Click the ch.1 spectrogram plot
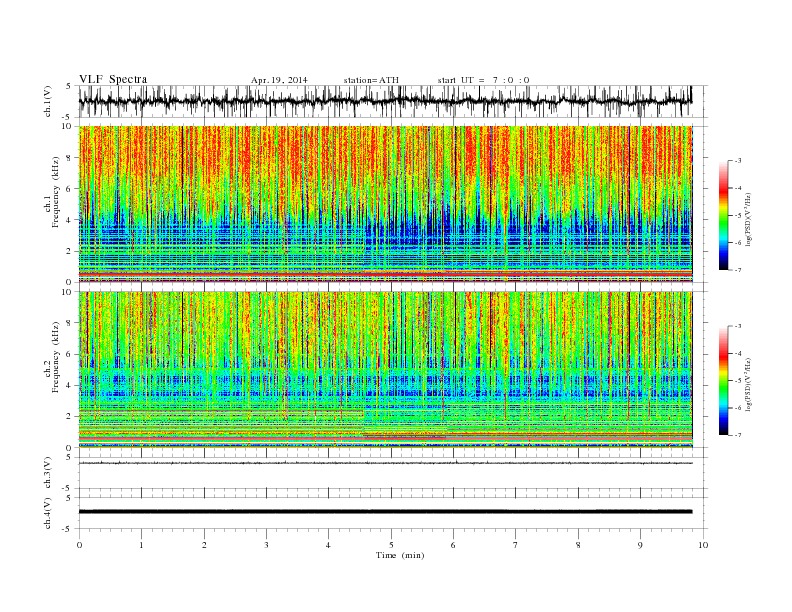Viewport: 792px width, 612px height. click(x=385, y=204)
